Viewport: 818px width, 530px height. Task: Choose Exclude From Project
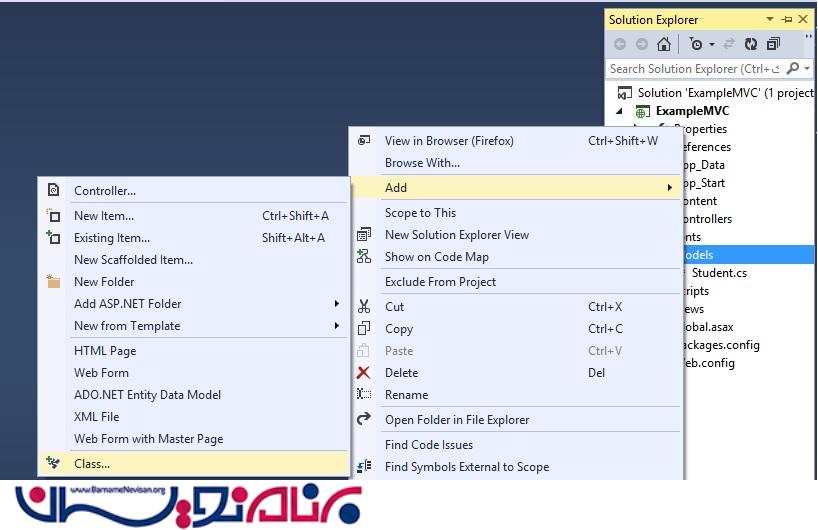[516, 282]
